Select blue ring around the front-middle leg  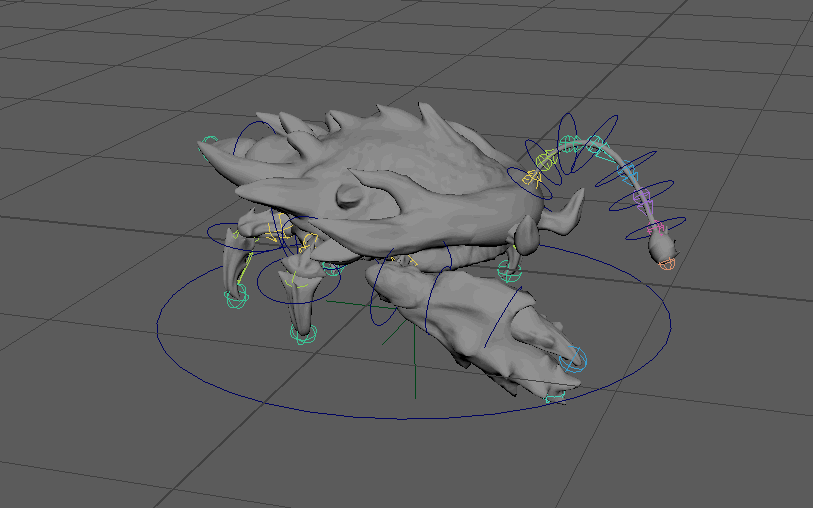click(260, 282)
